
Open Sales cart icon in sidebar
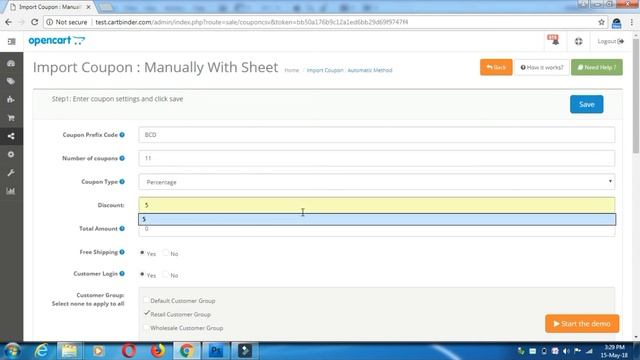[x=11, y=118]
